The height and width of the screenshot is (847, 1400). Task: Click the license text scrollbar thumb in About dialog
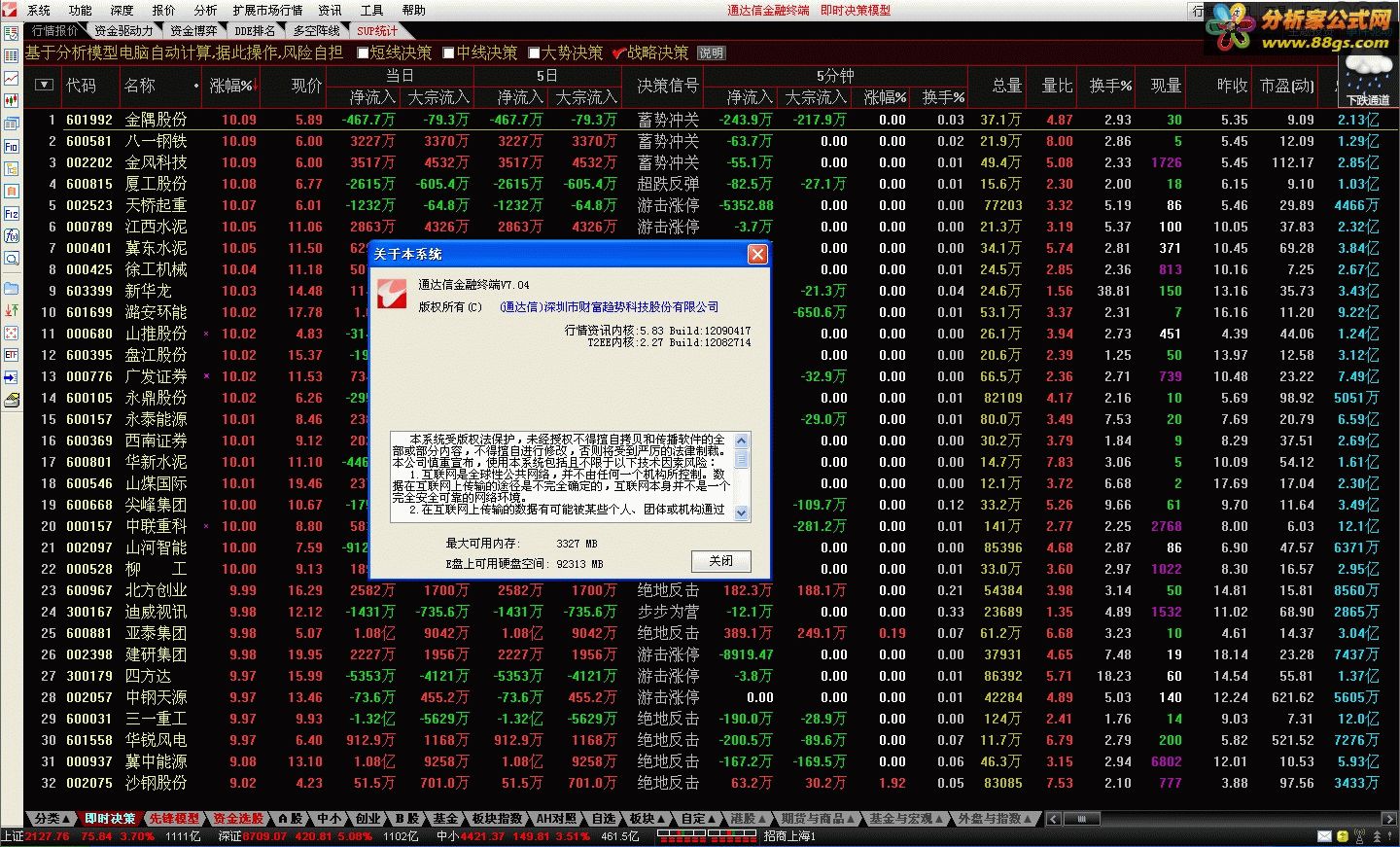742,458
